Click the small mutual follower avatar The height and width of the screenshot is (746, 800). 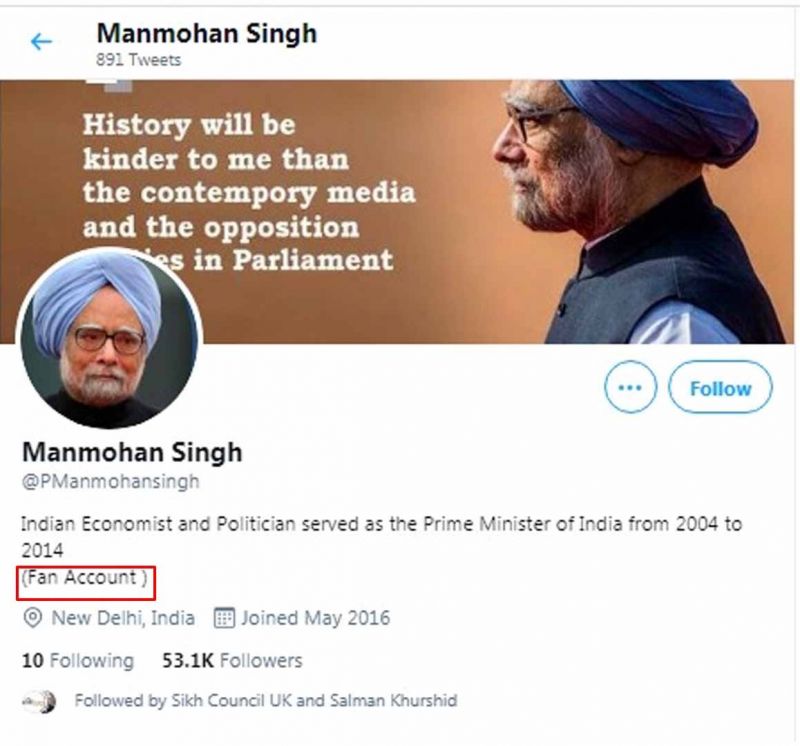pos(41,701)
